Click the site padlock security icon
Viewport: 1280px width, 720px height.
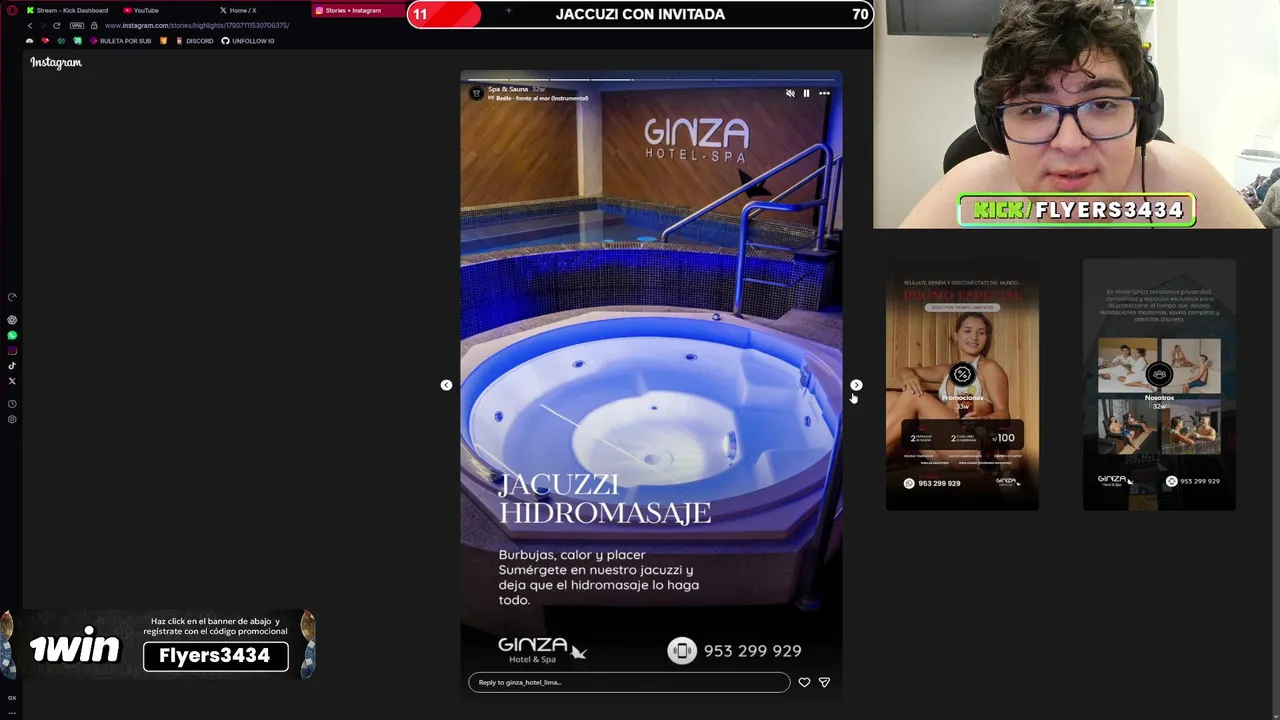(94, 25)
